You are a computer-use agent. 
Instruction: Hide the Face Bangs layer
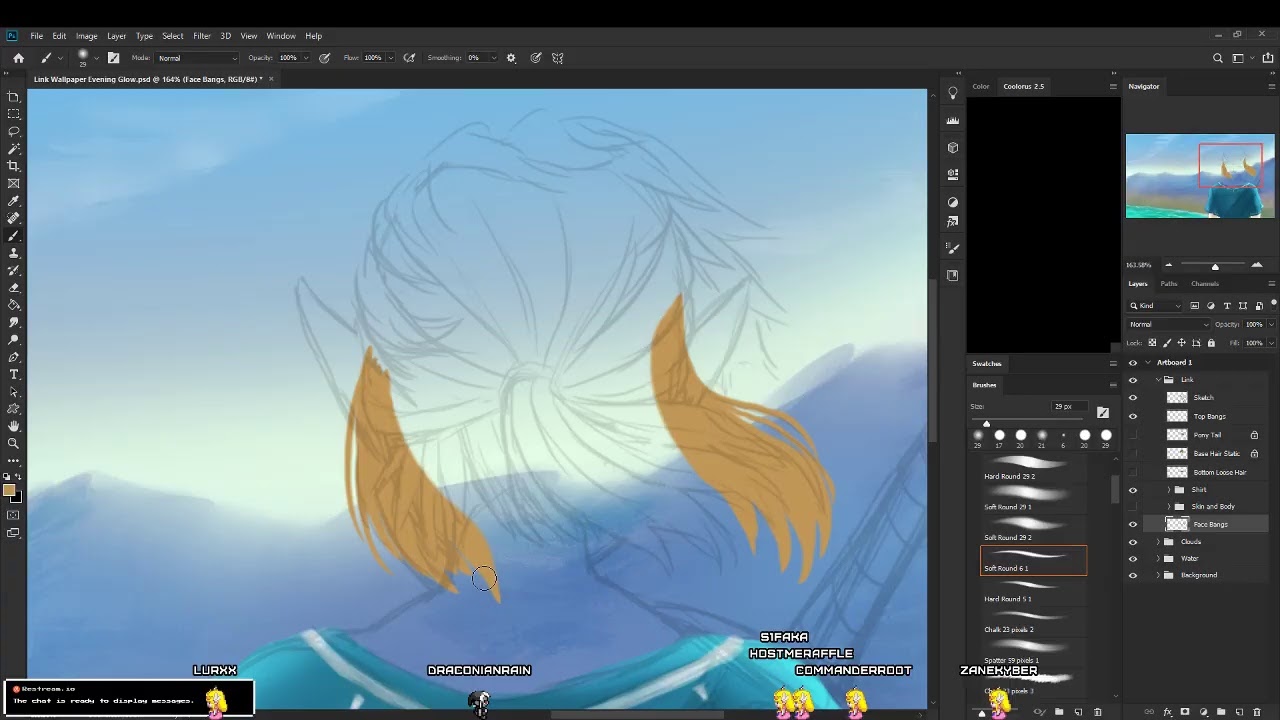coord(1133,524)
